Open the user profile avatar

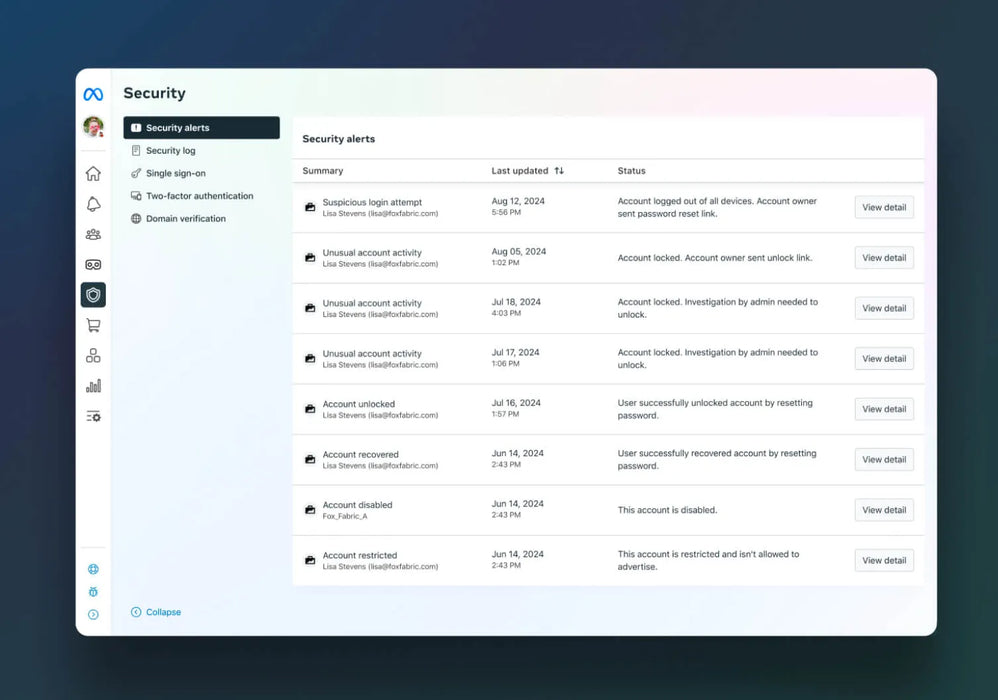tap(93, 127)
